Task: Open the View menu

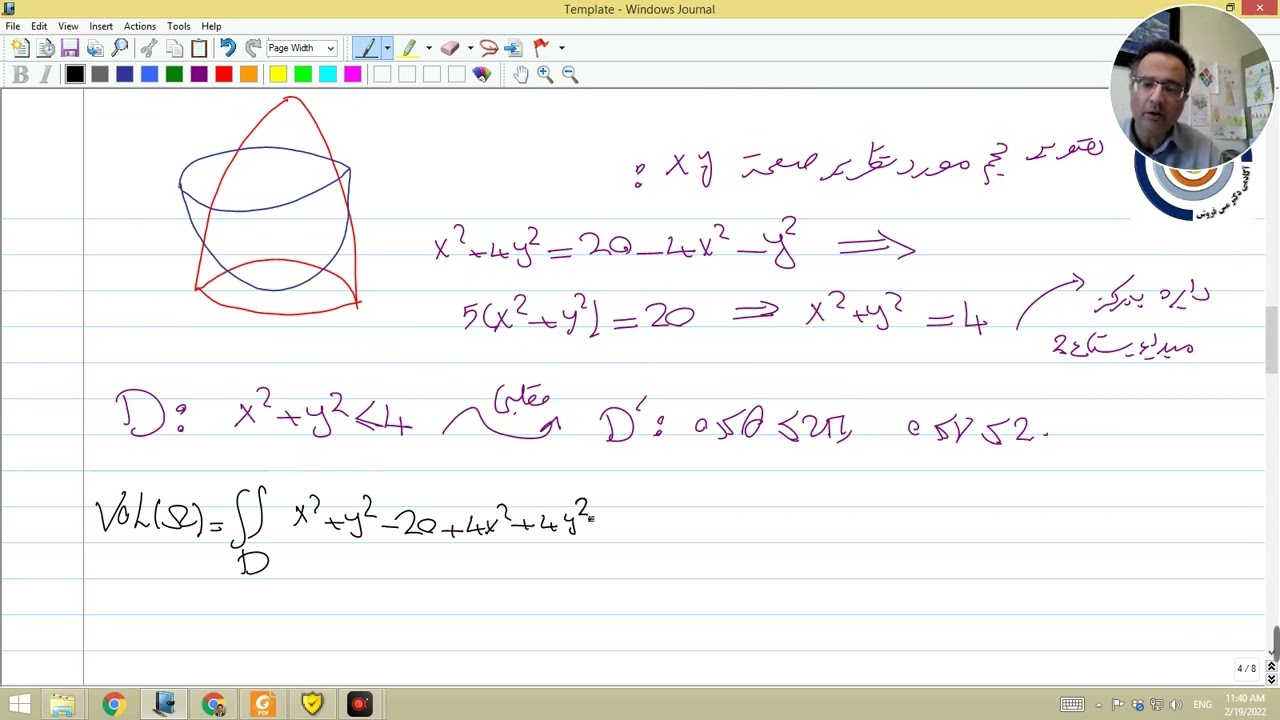Action: coord(68,26)
